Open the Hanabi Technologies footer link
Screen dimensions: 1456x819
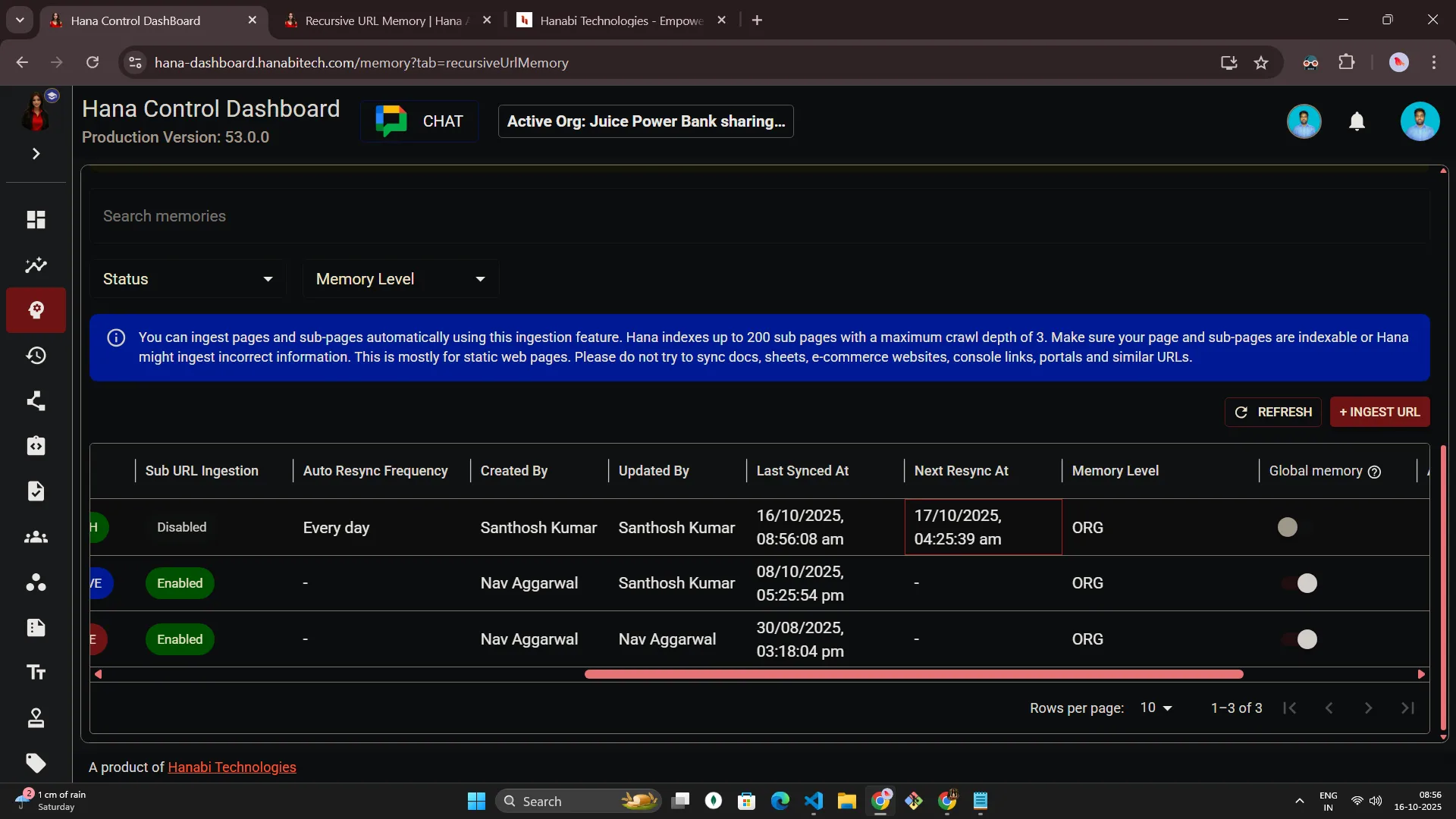click(x=231, y=767)
